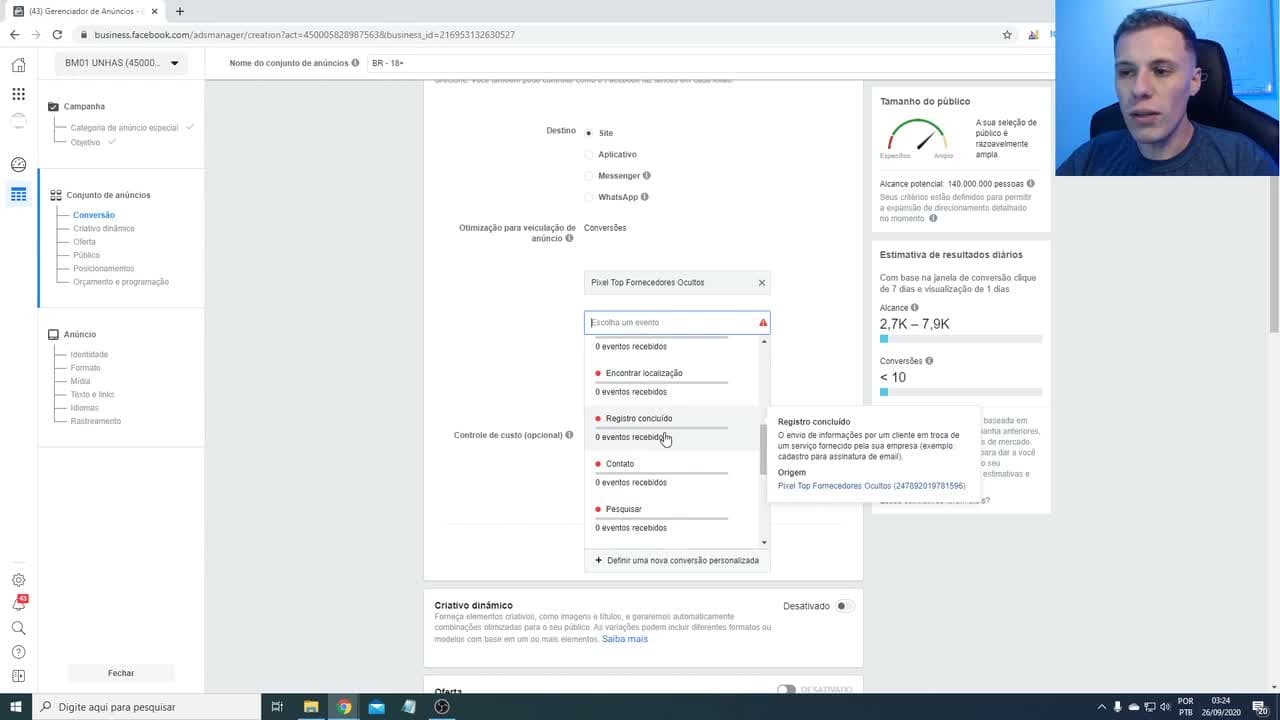The width and height of the screenshot is (1280, 720).
Task: Toggle the Oferta switch
Action: [x=786, y=690]
